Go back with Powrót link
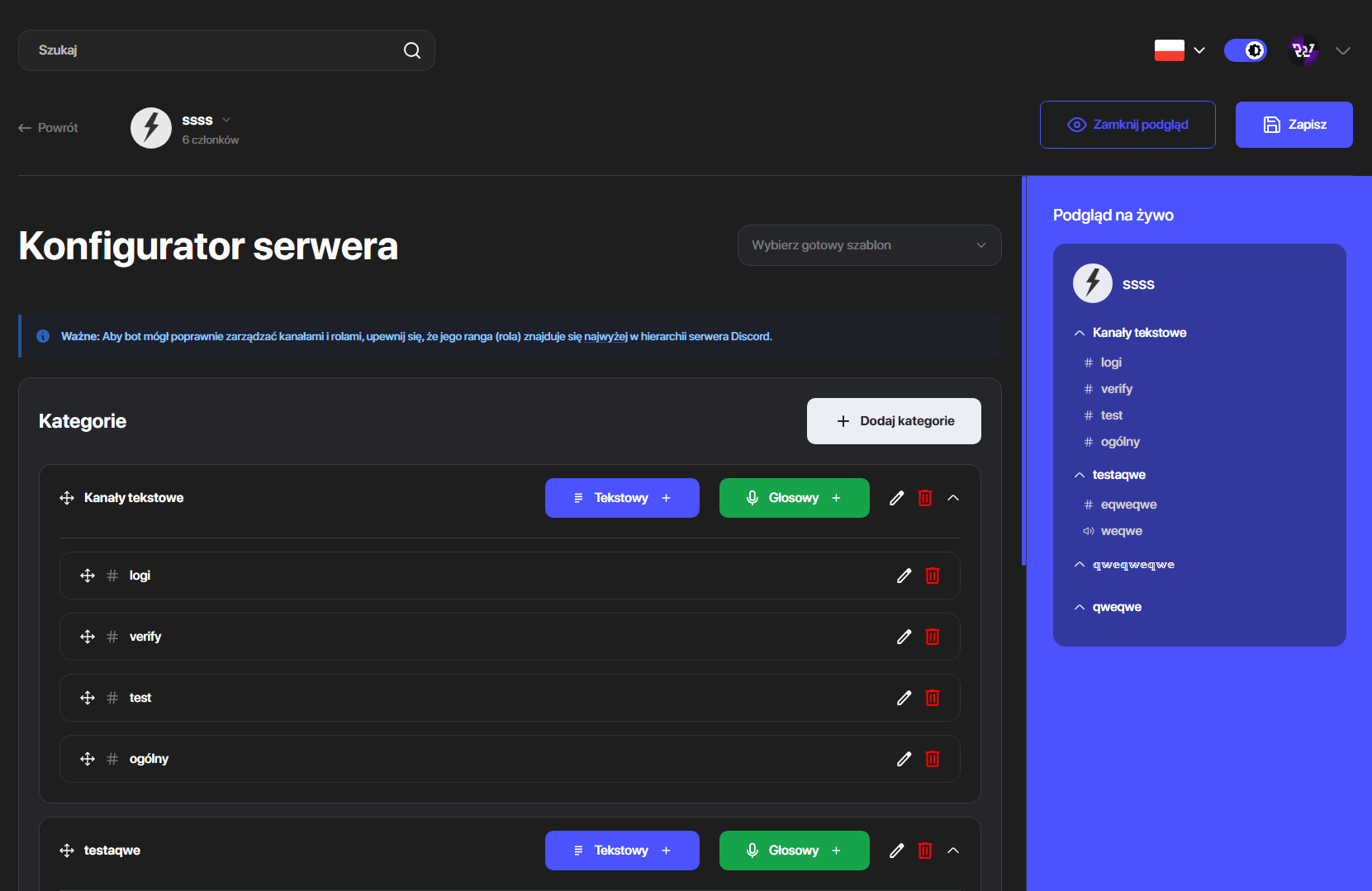The height and width of the screenshot is (891, 1372). 48,128
